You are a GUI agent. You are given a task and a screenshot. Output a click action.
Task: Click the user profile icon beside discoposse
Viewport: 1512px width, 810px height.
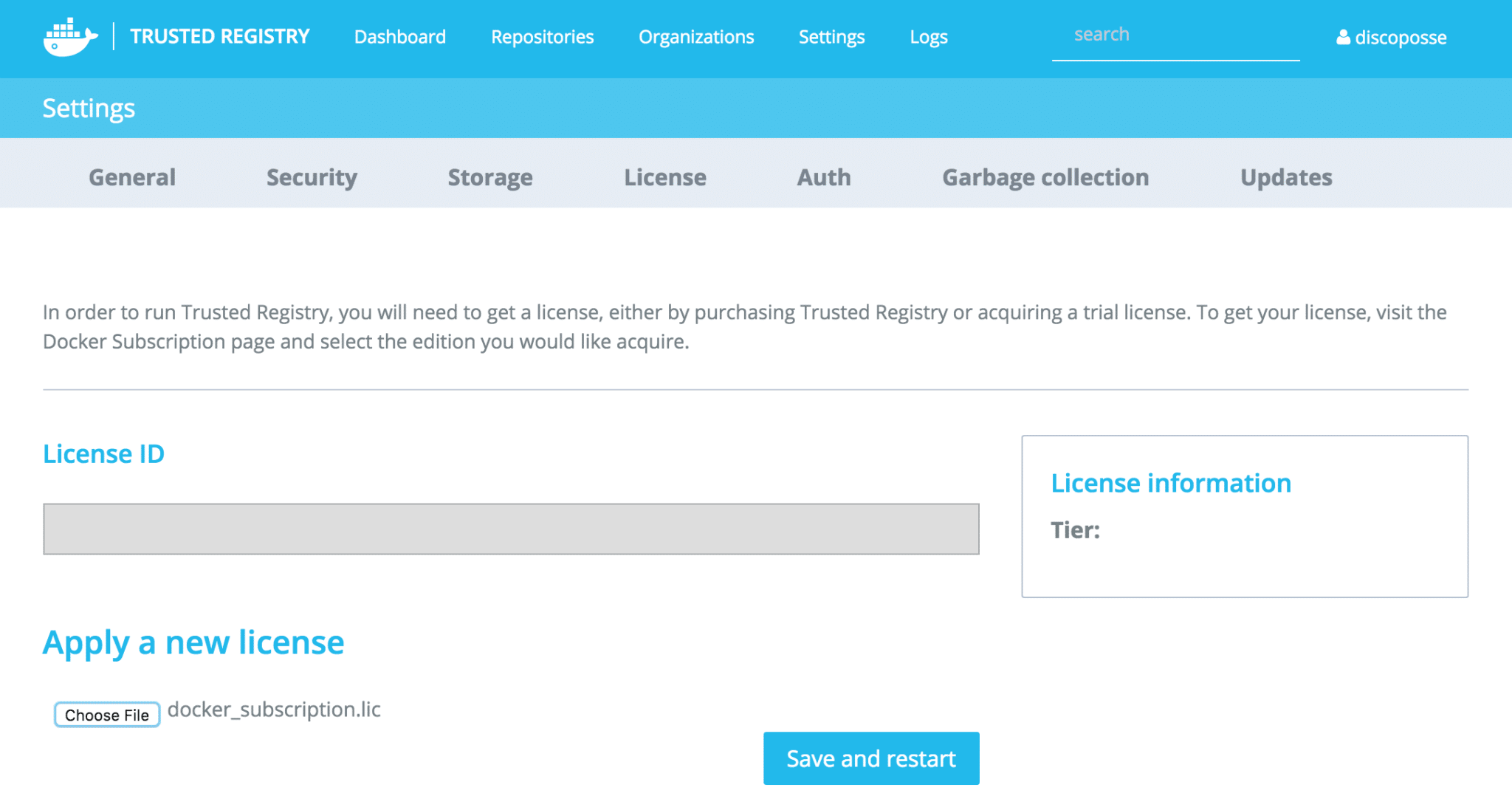click(x=1343, y=38)
